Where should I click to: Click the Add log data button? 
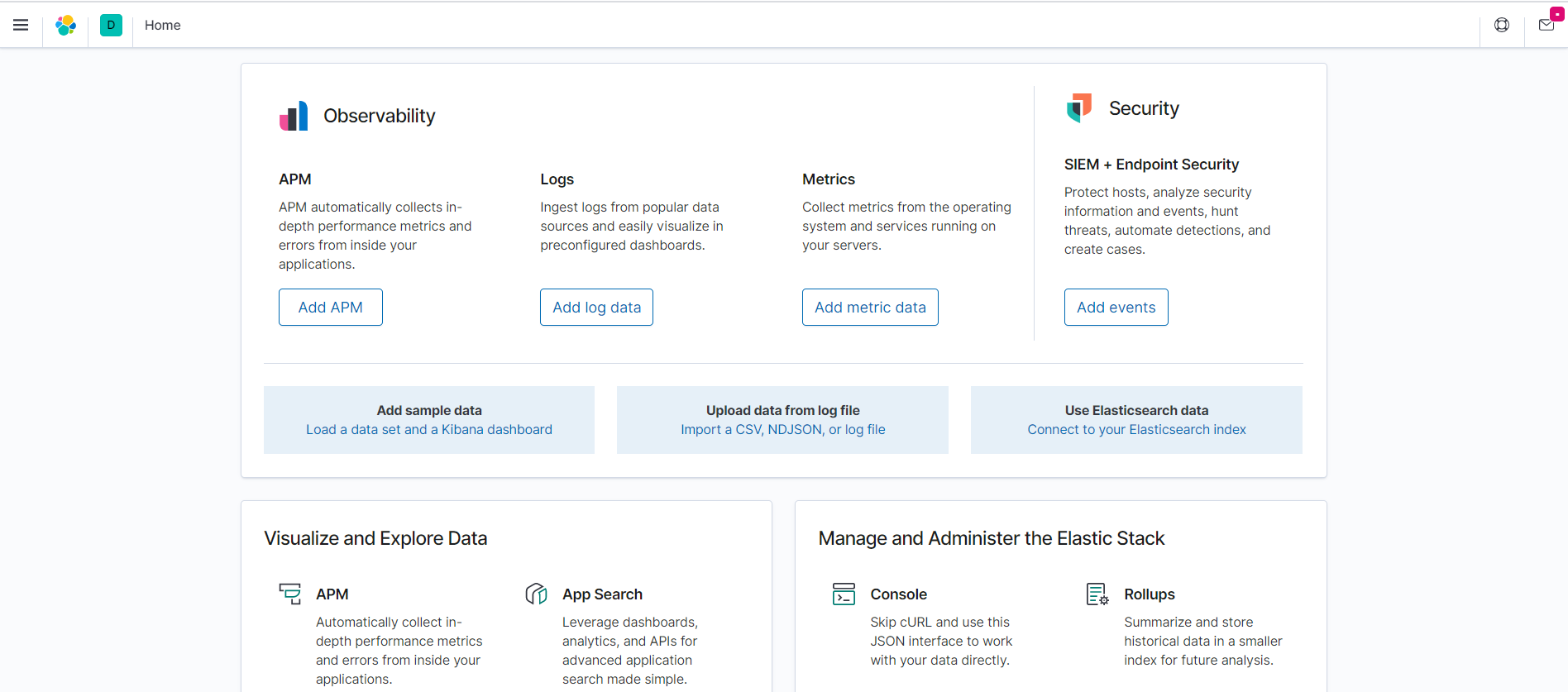596,307
